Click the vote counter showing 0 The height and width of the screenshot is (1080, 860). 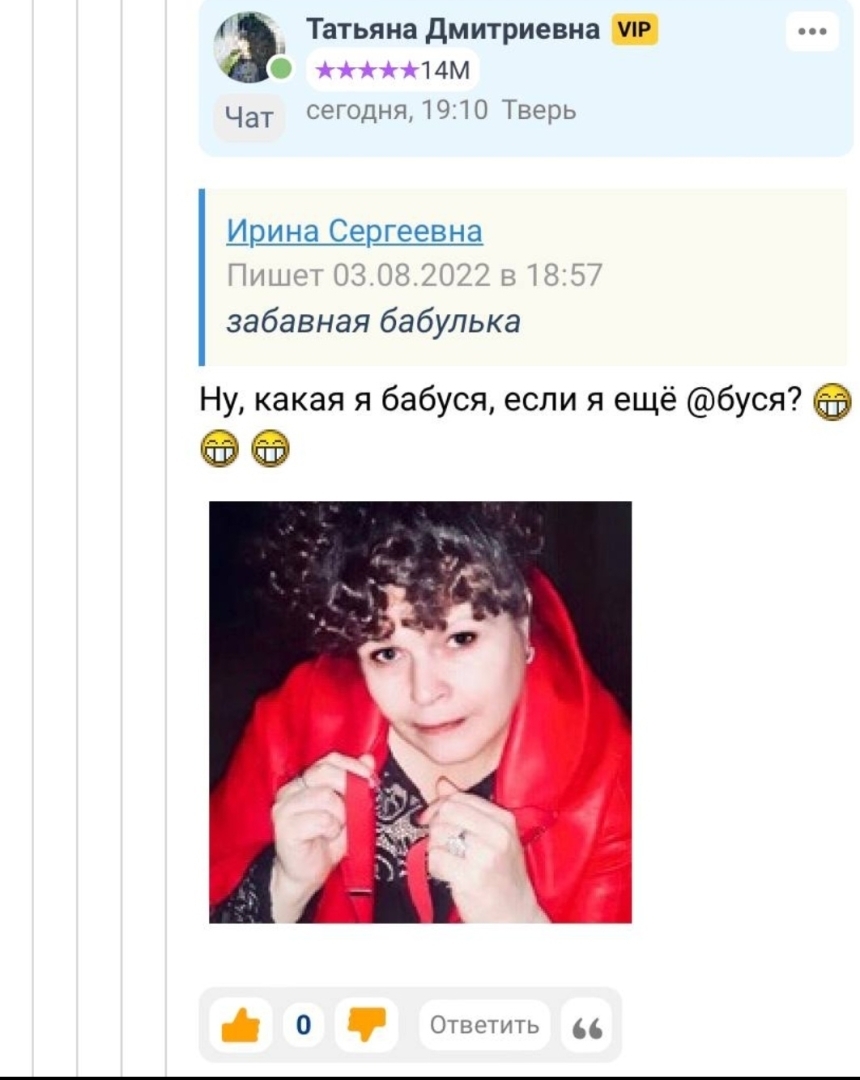pyautogui.click(x=303, y=1026)
